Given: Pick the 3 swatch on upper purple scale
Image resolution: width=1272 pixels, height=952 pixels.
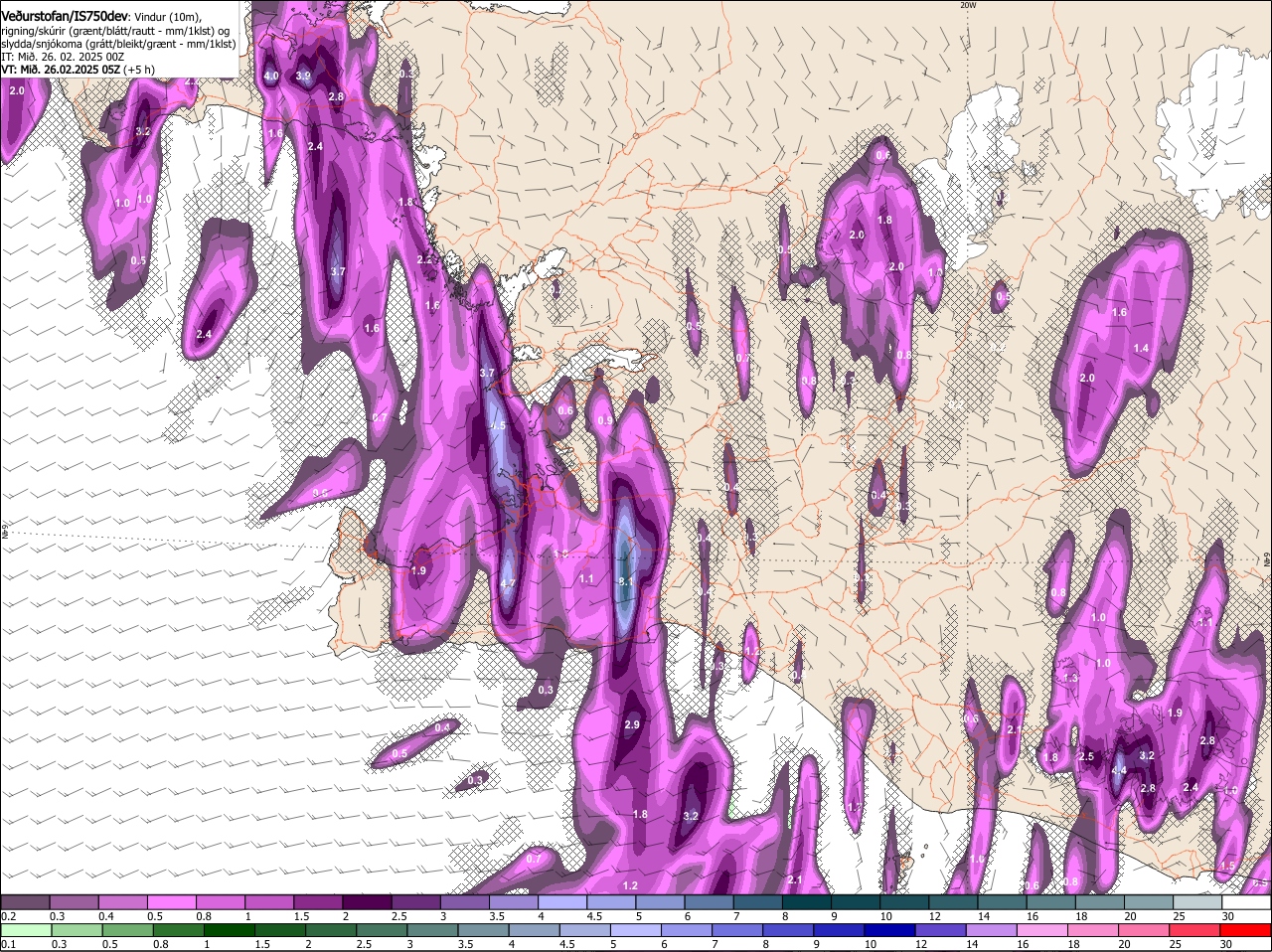Looking at the screenshot, I should (463, 901).
